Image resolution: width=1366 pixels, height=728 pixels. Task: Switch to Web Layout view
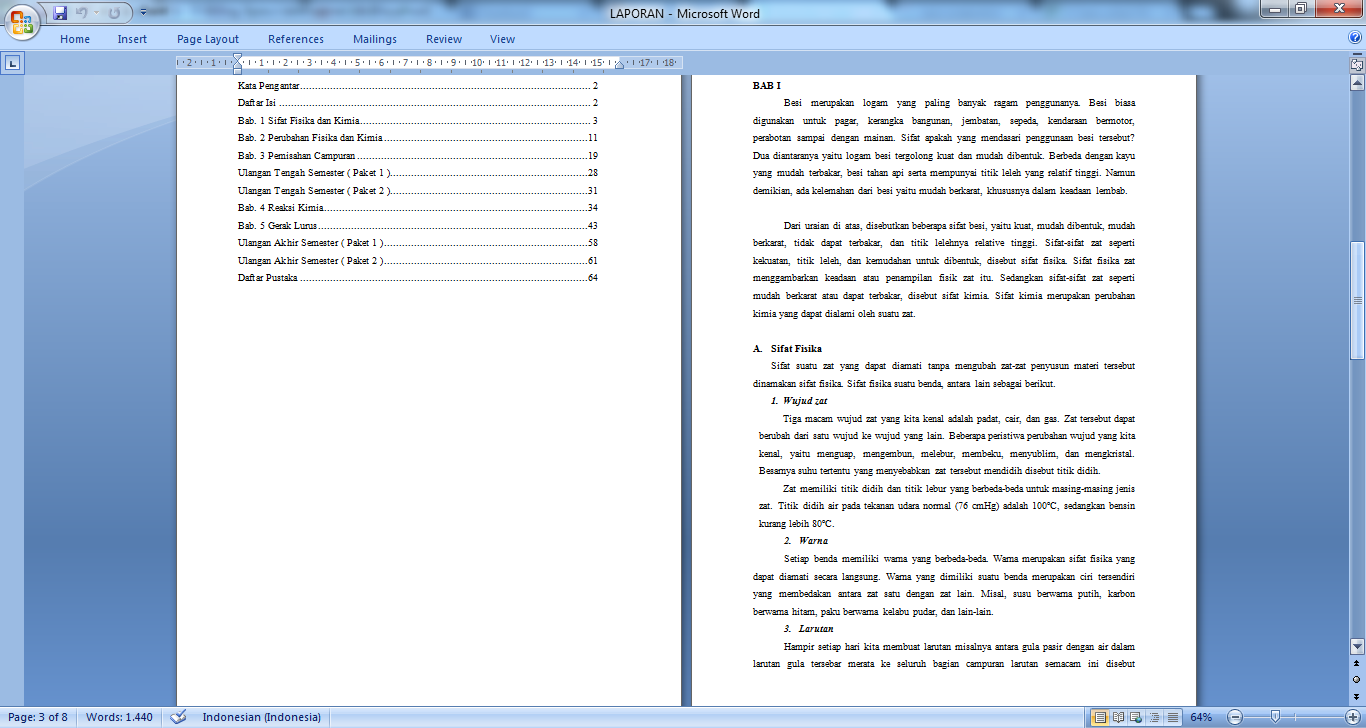[x=1136, y=717]
